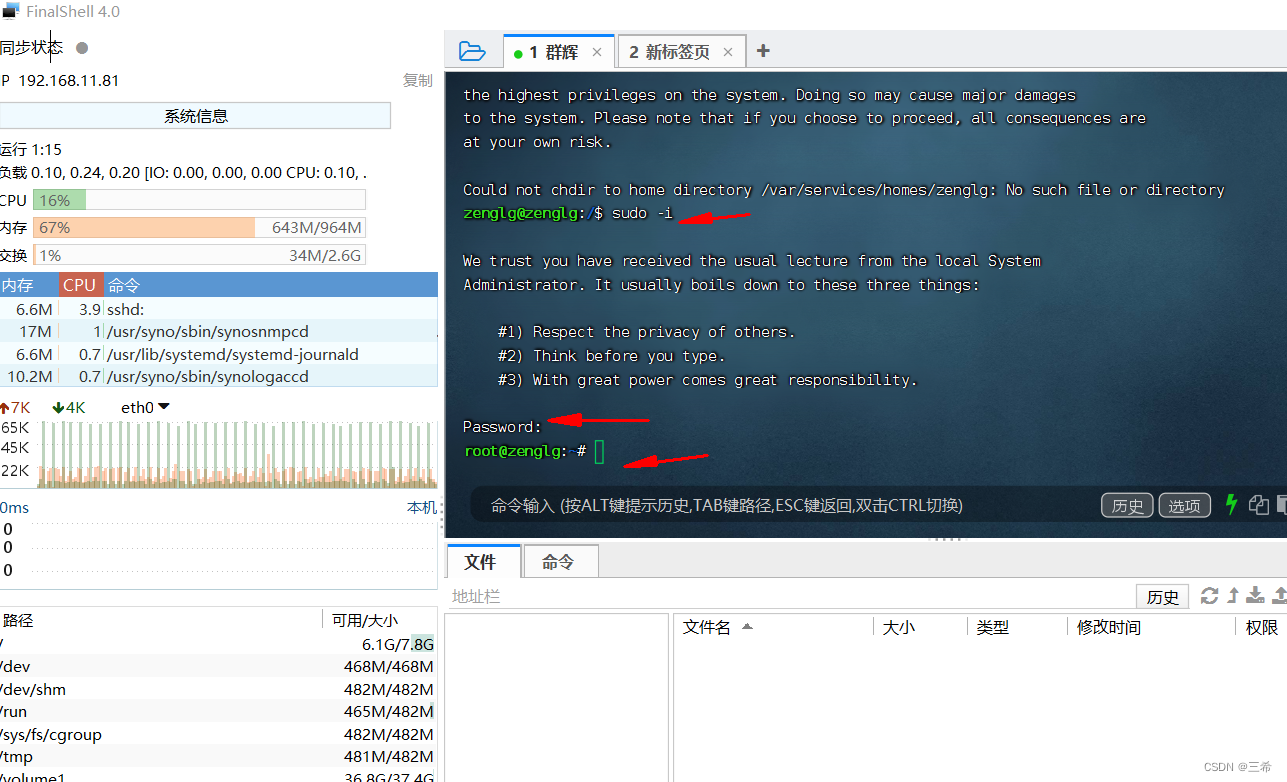The height and width of the screenshot is (782, 1287).
Task: Refresh the remote file list
Action: point(1210,596)
